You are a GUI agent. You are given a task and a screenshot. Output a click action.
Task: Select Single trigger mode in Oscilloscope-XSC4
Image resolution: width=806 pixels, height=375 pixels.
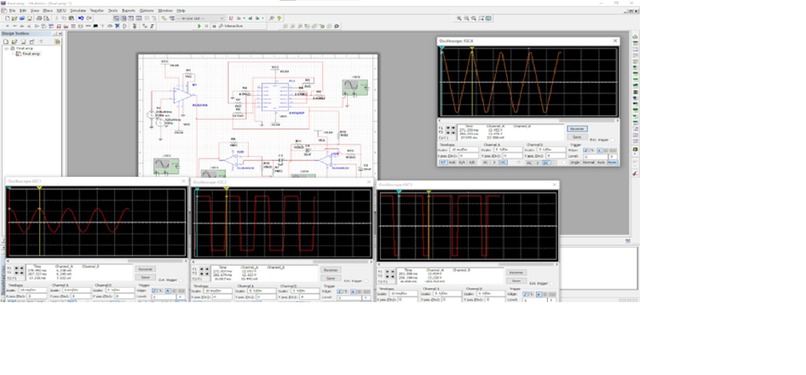pos(575,162)
